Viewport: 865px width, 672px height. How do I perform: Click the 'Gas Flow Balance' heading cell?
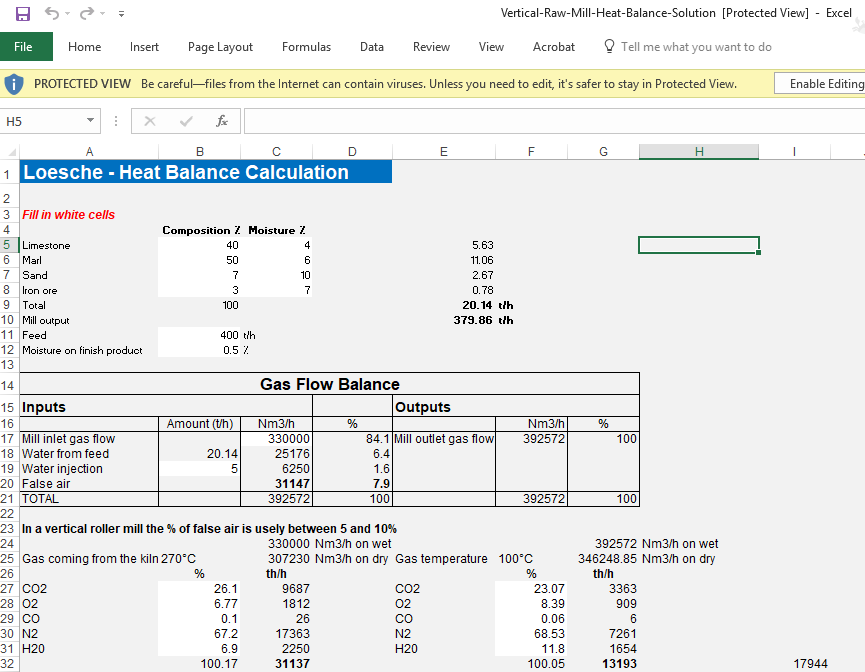[330, 384]
